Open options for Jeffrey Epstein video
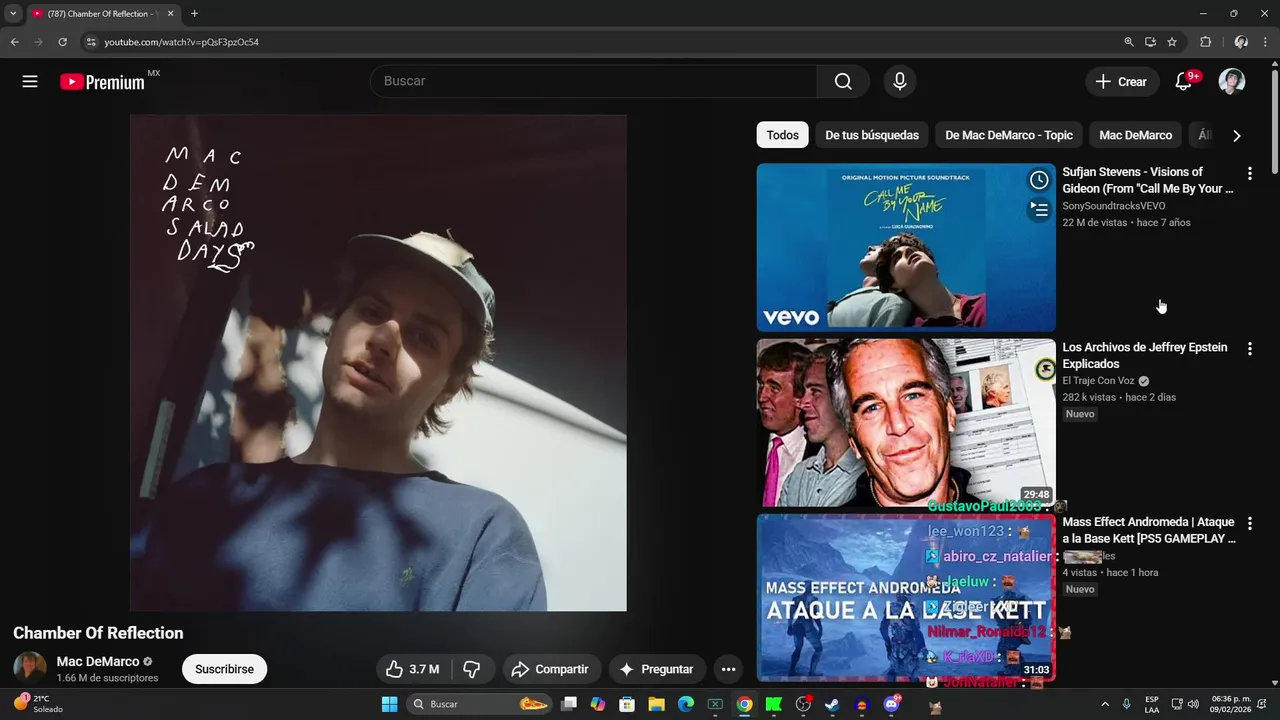1280x720 pixels. click(x=1249, y=349)
